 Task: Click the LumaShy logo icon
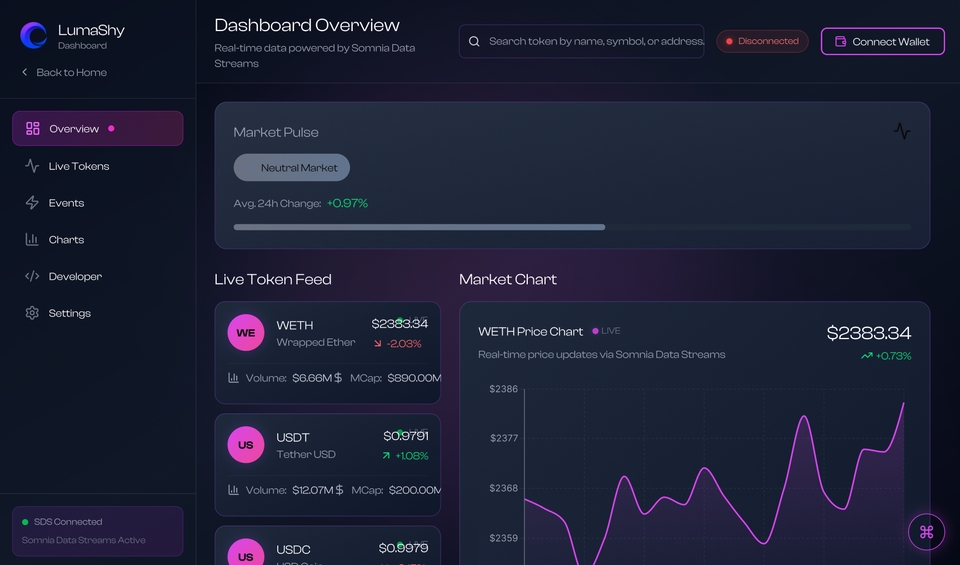click(x=34, y=36)
